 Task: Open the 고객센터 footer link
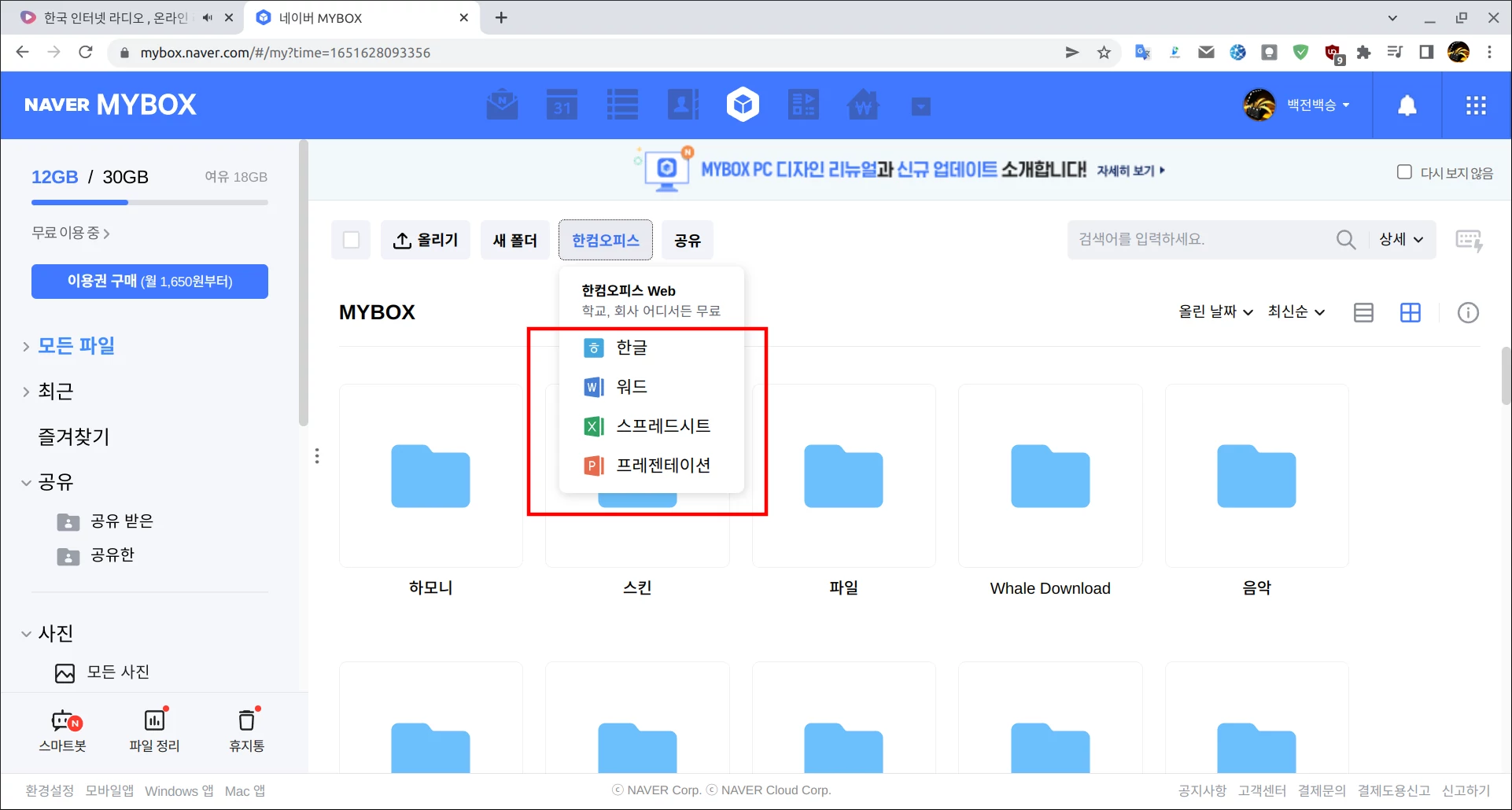coord(1262,790)
